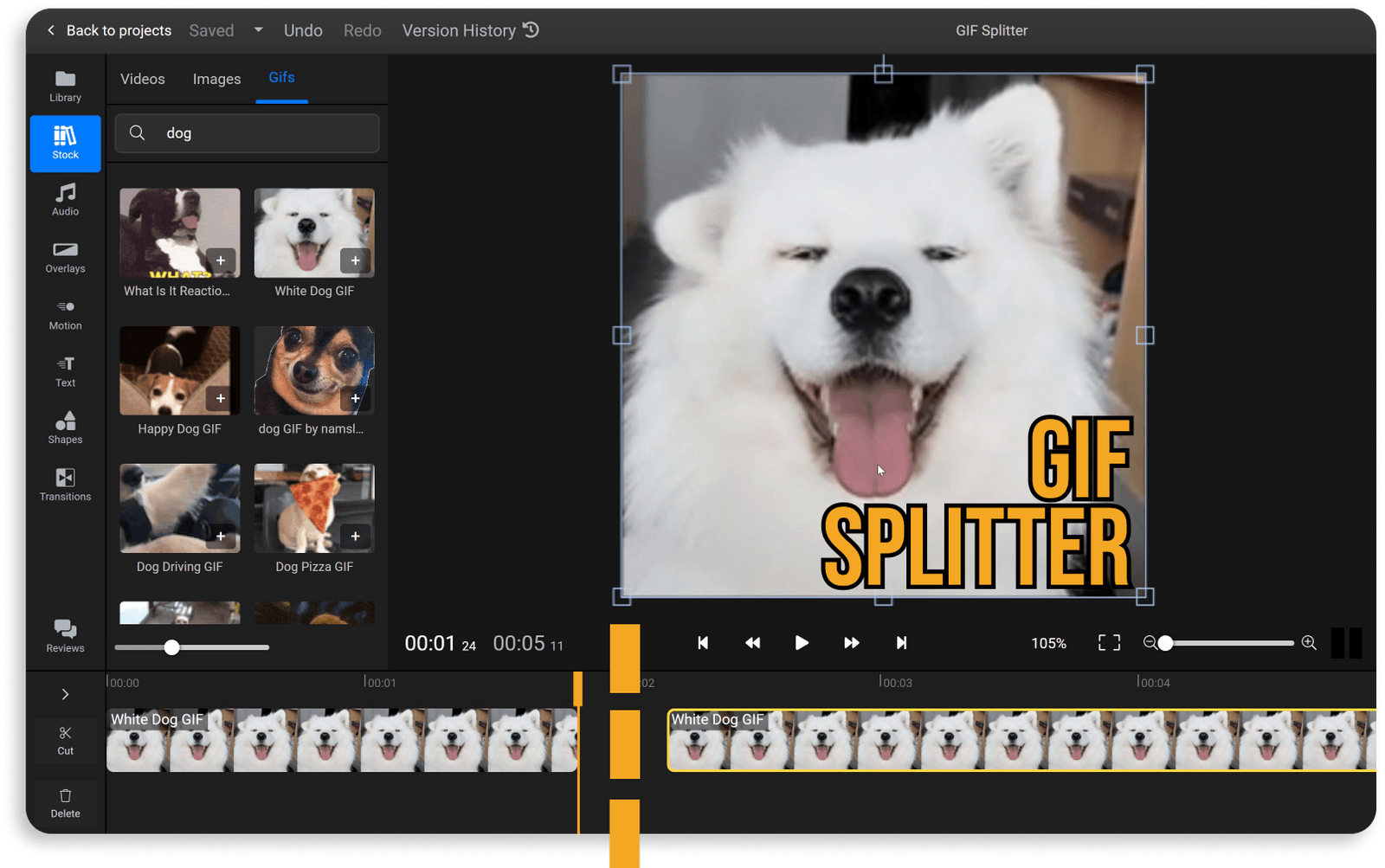The width and height of the screenshot is (1385, 868).
Task: Open the Motion panel
Action: (65, 313)
